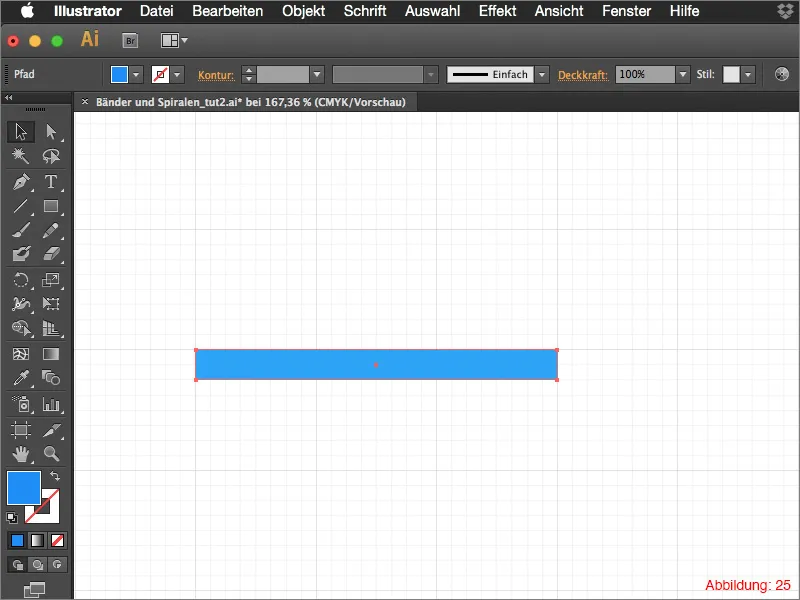Select the Mesh tool

[21, 354]
